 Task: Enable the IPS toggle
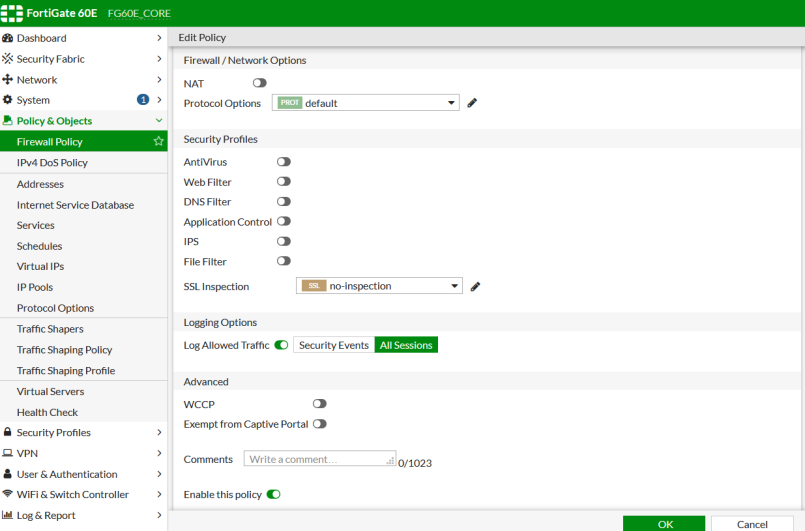point(283,241)
